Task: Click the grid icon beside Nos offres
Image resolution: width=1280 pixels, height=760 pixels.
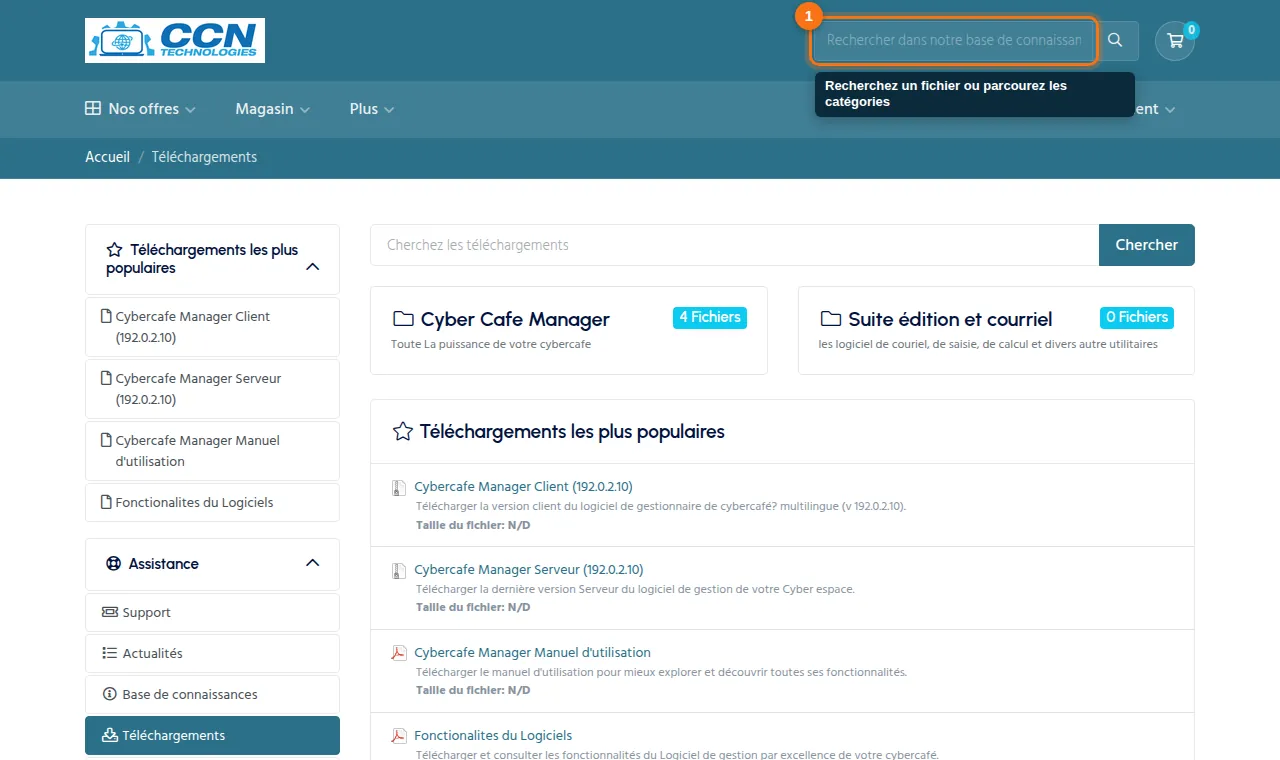Action: pyautogui.click(x=93, y=109)
